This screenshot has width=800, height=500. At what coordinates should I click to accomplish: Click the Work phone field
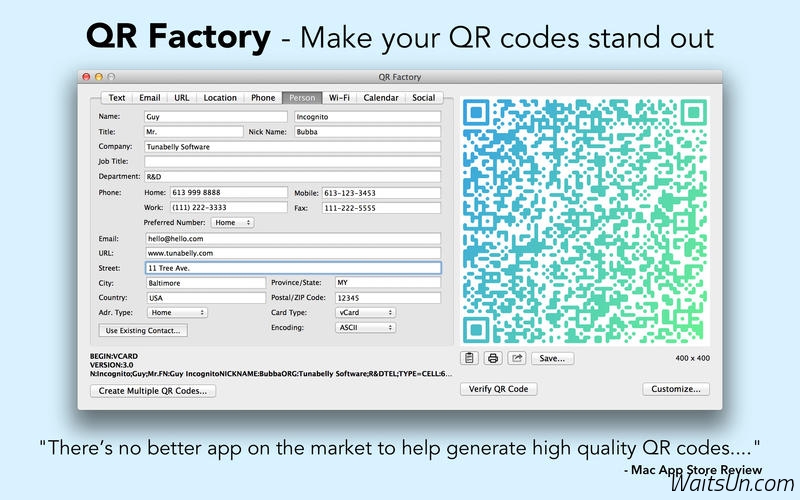(x=229, y=207)
